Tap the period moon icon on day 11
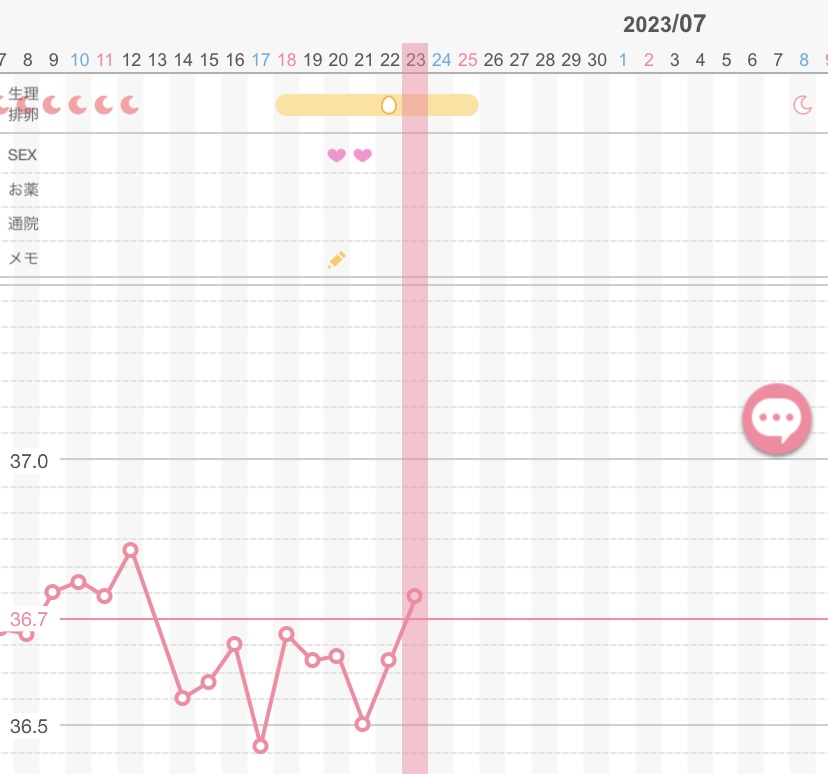Screen dimensions: 828x774 pos(104,105)
